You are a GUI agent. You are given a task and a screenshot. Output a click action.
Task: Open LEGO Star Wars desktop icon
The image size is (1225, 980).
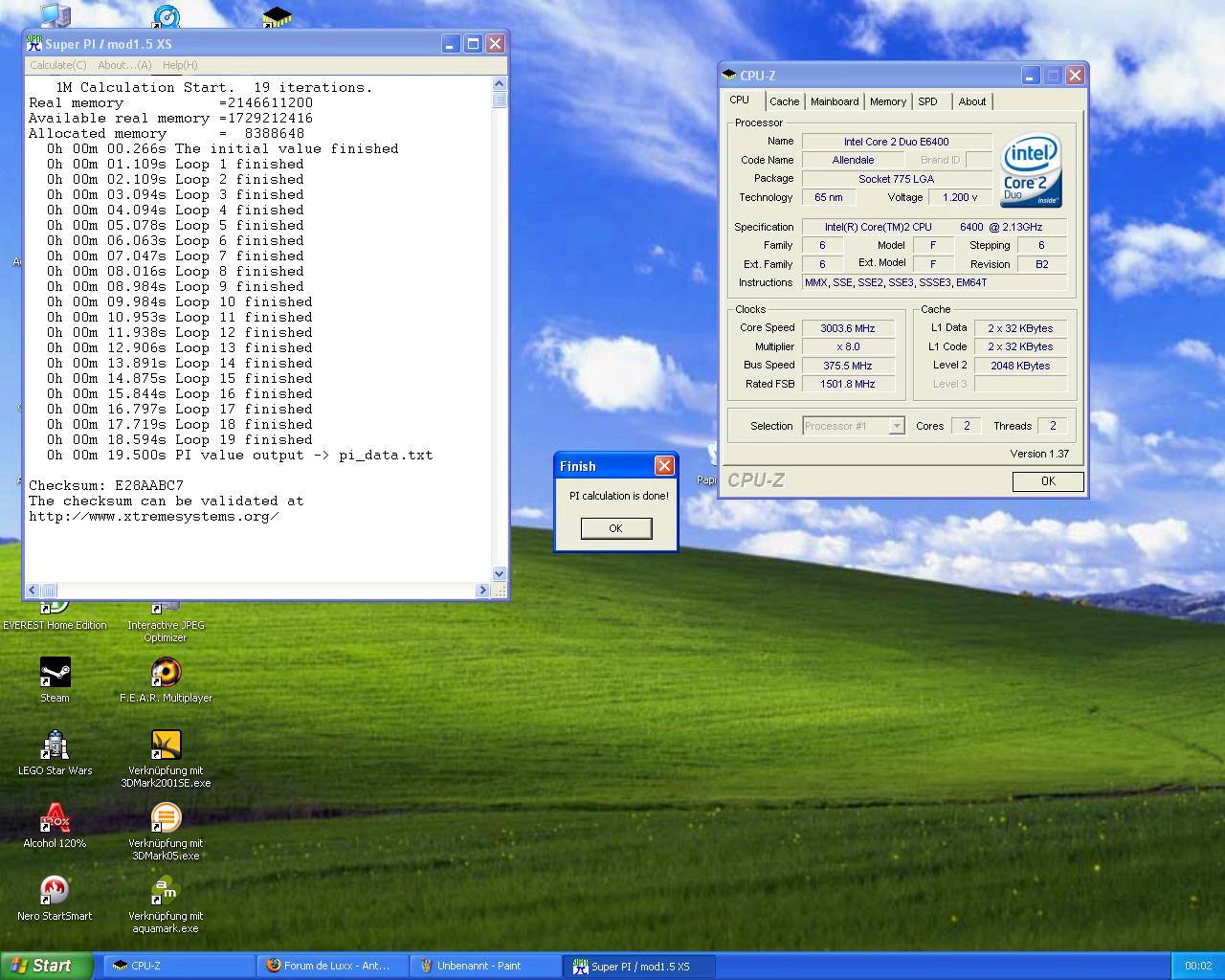point(55,745)
